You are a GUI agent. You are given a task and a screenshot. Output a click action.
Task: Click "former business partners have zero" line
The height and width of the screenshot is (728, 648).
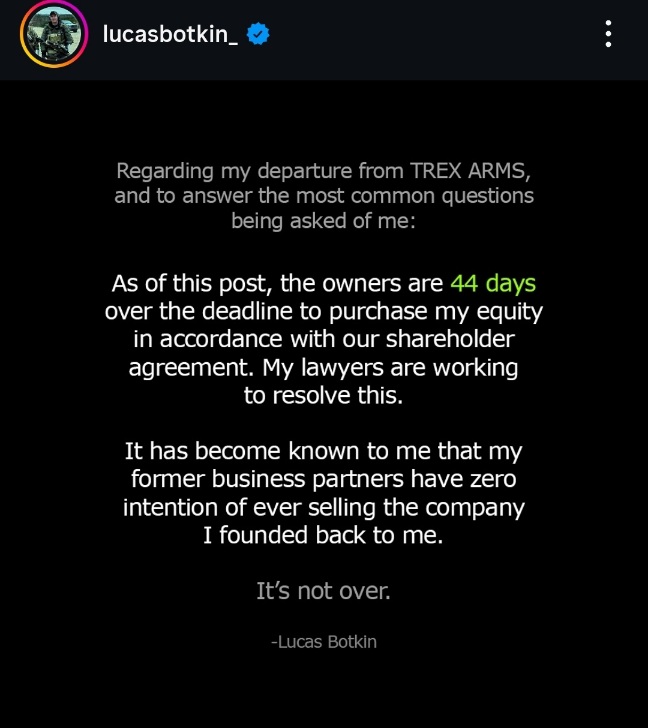(324, 479)
